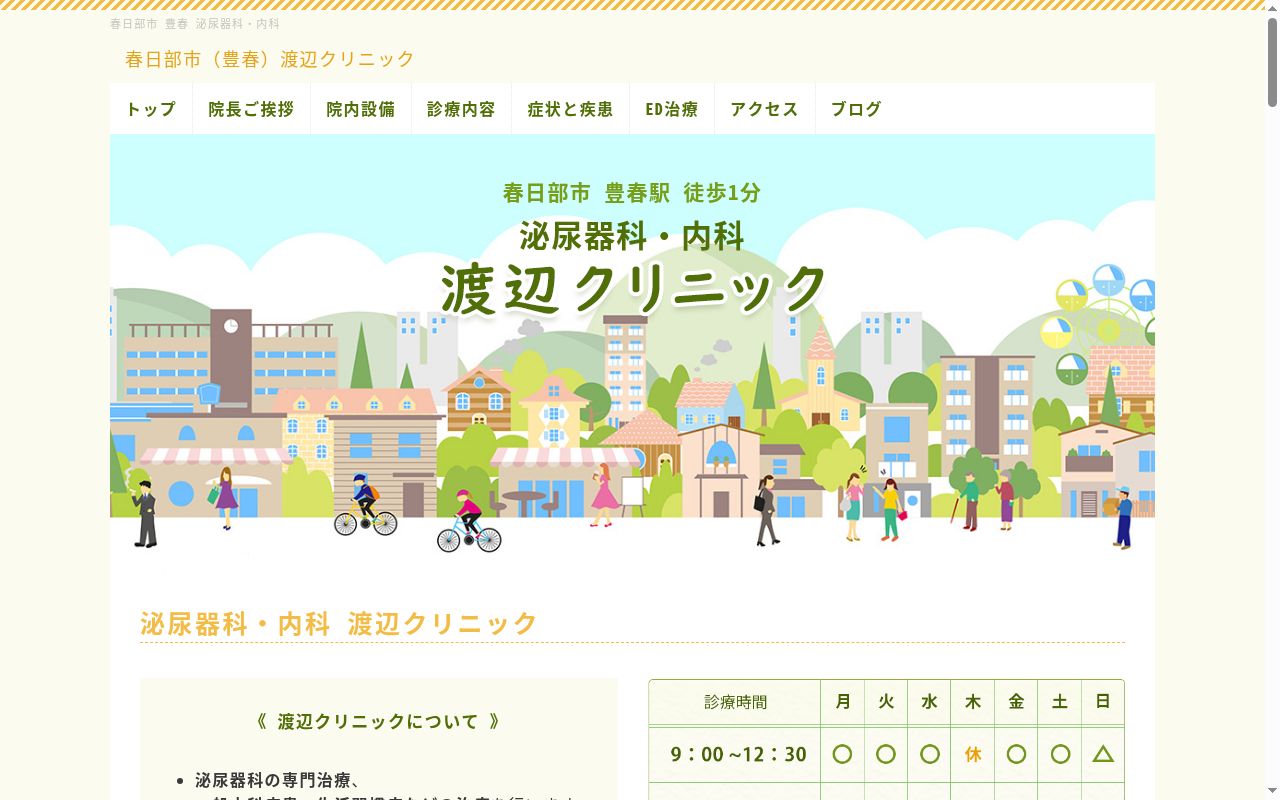Click the Monday morning circle mark
This screenshot has height=800, width=1280.
tap(843, 754)
